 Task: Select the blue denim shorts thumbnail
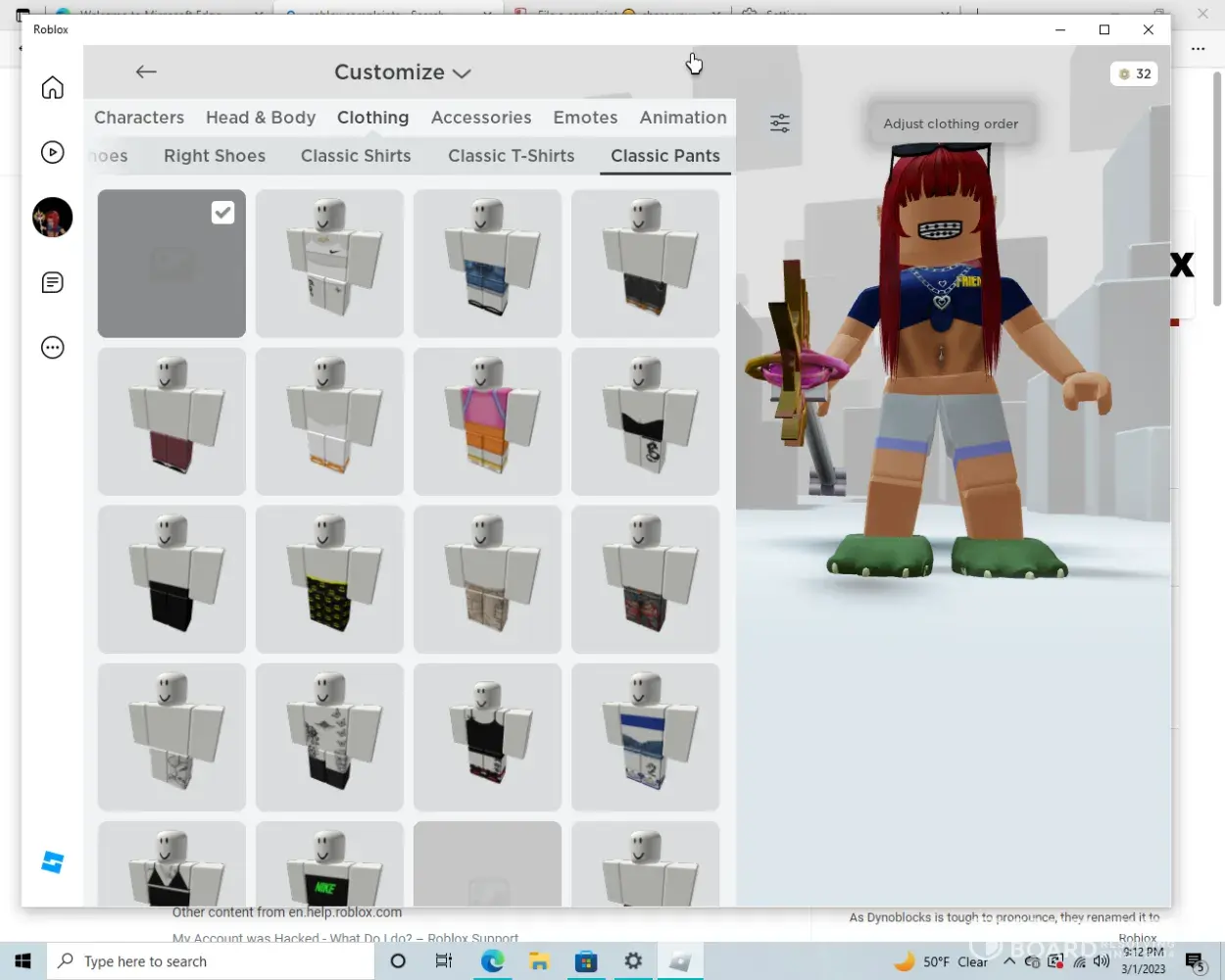487,264
